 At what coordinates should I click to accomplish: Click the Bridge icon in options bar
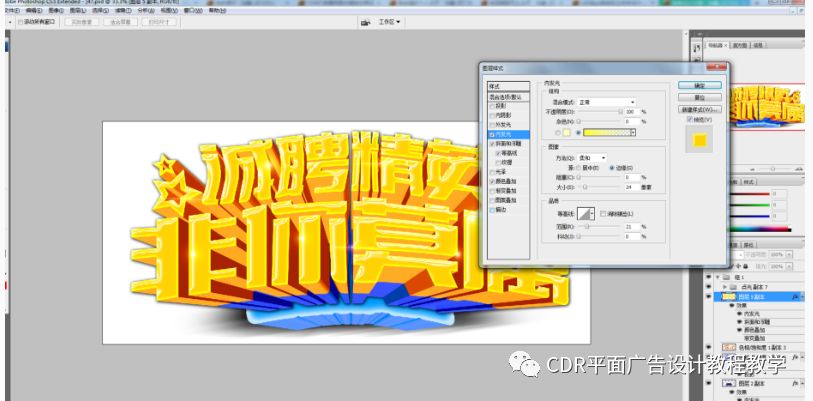(x=366, y=22)
